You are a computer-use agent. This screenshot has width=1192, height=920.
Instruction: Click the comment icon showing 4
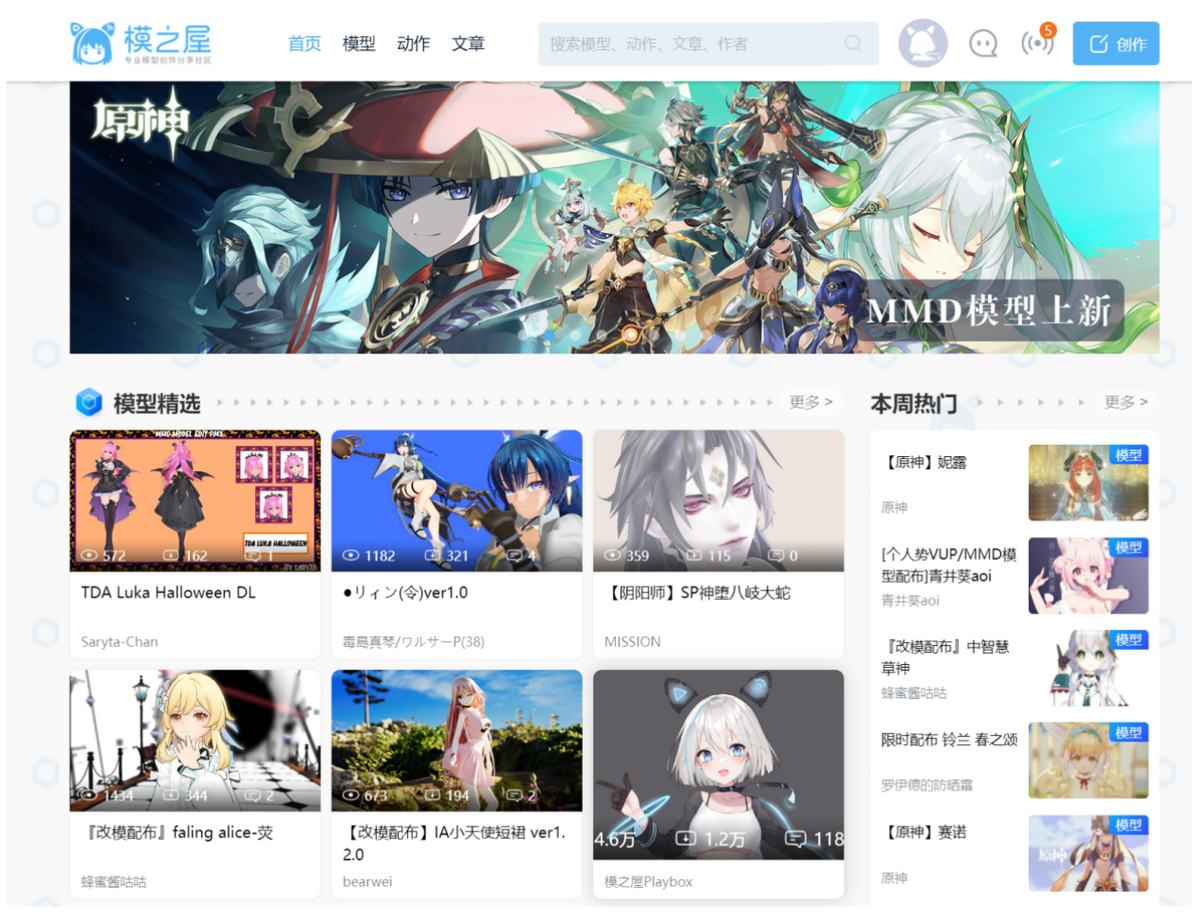pyautogui.click(x=515, y=556)
